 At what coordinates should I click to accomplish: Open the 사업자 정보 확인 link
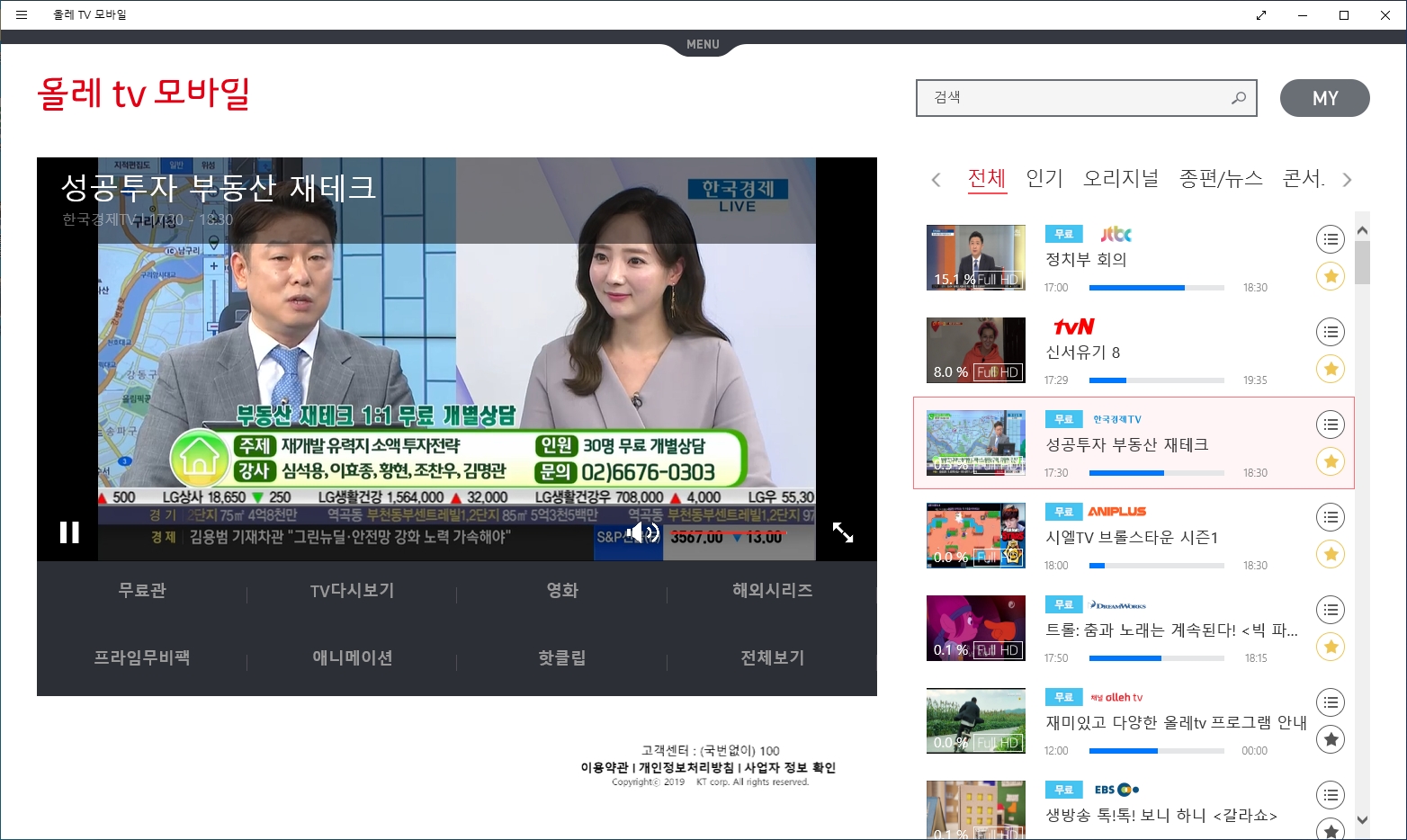790,768
